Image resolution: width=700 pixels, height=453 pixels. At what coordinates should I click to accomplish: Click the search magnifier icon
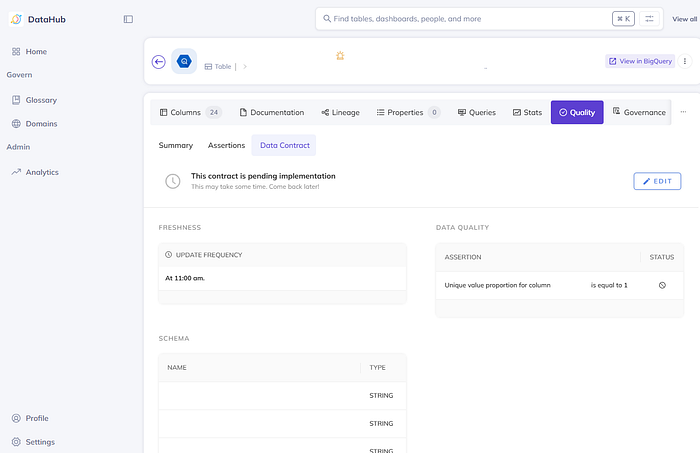click(x=327, y=19)
